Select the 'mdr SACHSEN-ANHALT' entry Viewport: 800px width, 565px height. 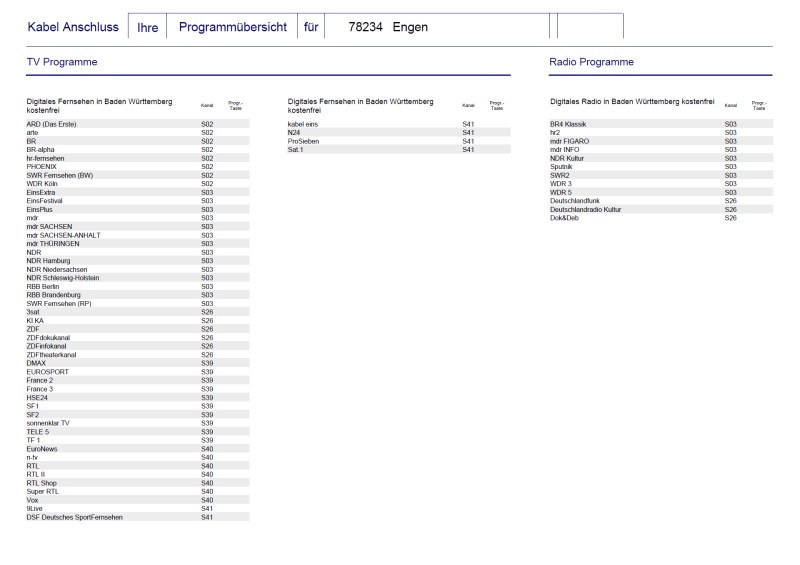138,235
